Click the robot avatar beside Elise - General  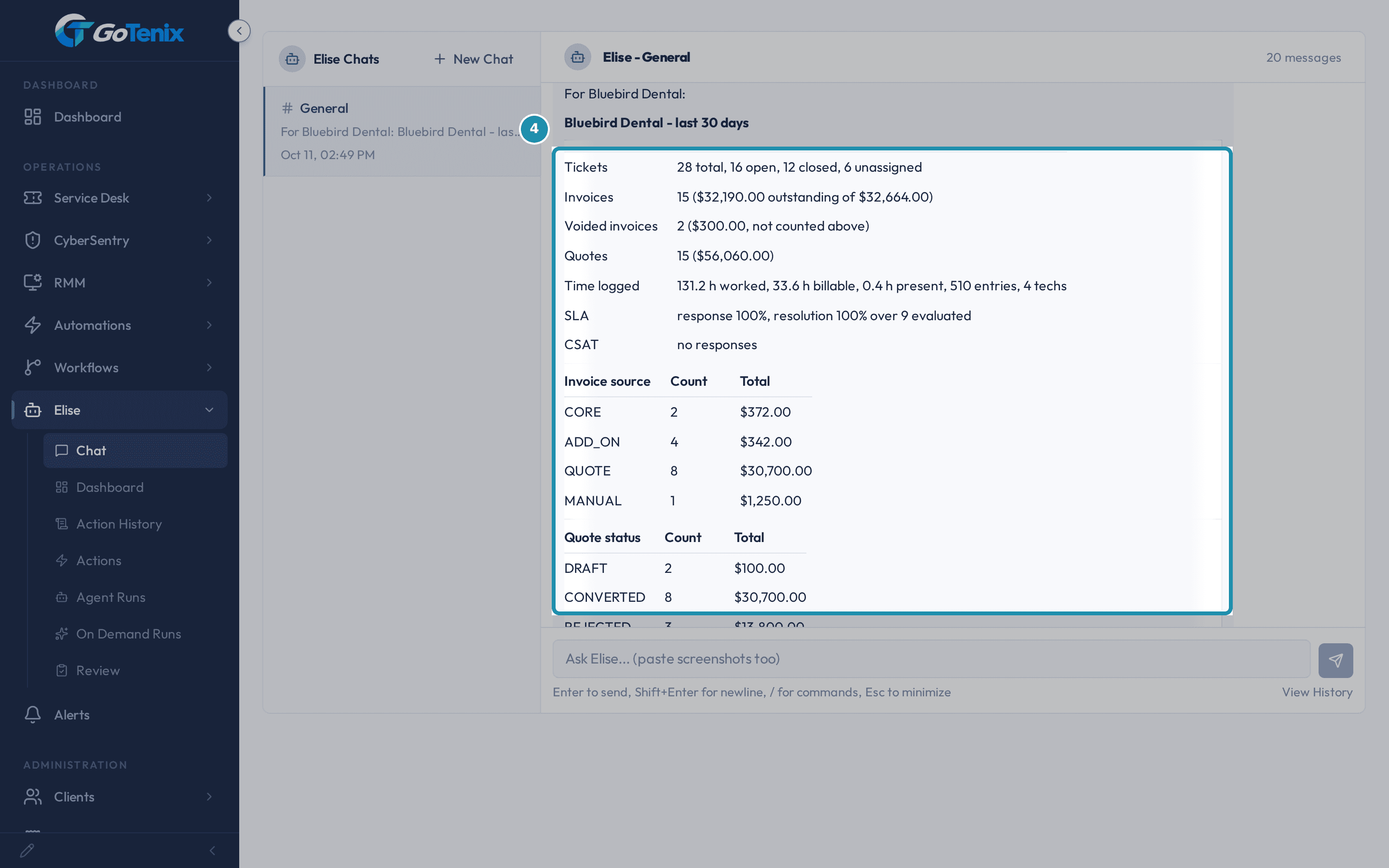pyautogui.click(x=577, y=57)
